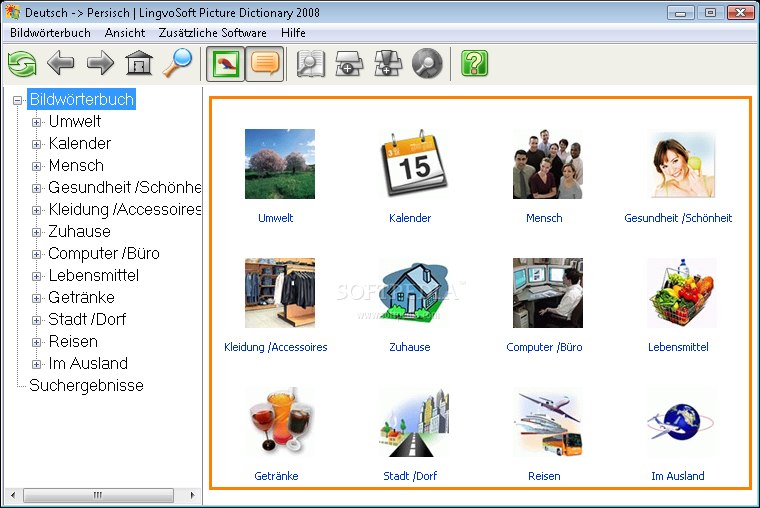Screen dimensions: 760x508
Task: Open the Lebensmittel link
Action: coord(678,347)
